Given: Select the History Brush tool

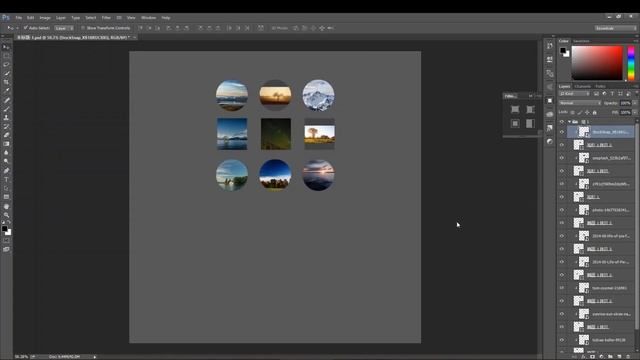Looking at the screenshot, I should click(6, 127).
